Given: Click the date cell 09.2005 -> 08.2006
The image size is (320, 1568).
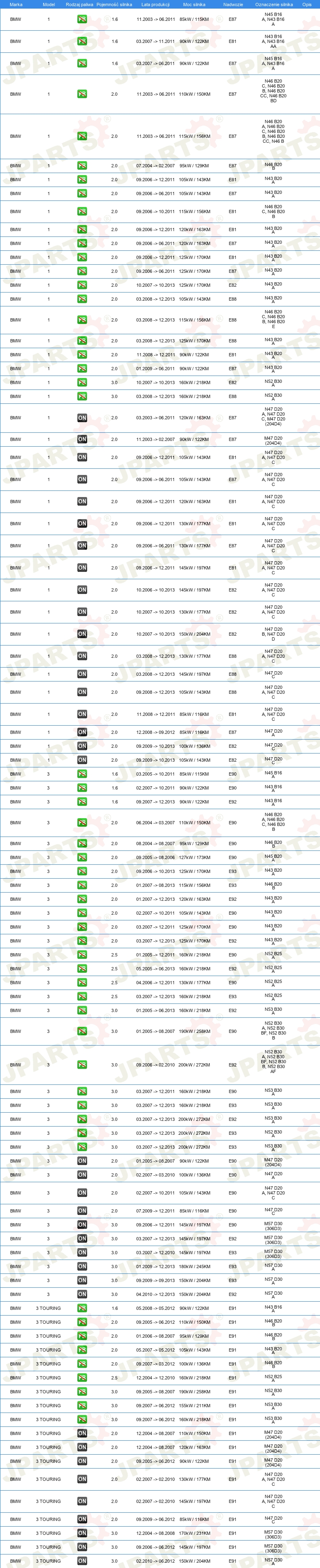Looking at the screenshot, I should (x=155, y=857).
